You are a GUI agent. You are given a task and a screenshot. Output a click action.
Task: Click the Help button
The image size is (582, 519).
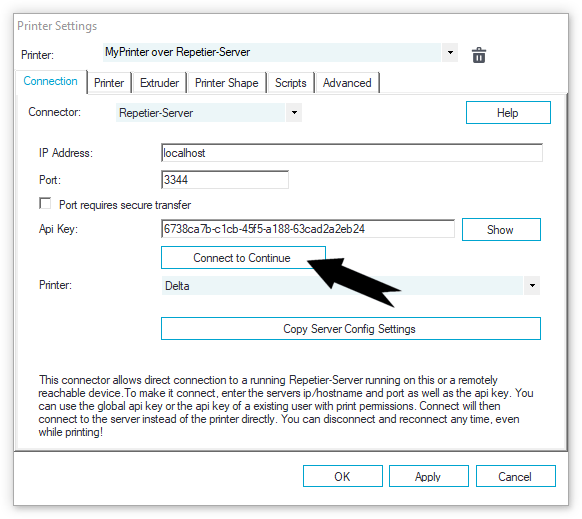tap(508, 112)
